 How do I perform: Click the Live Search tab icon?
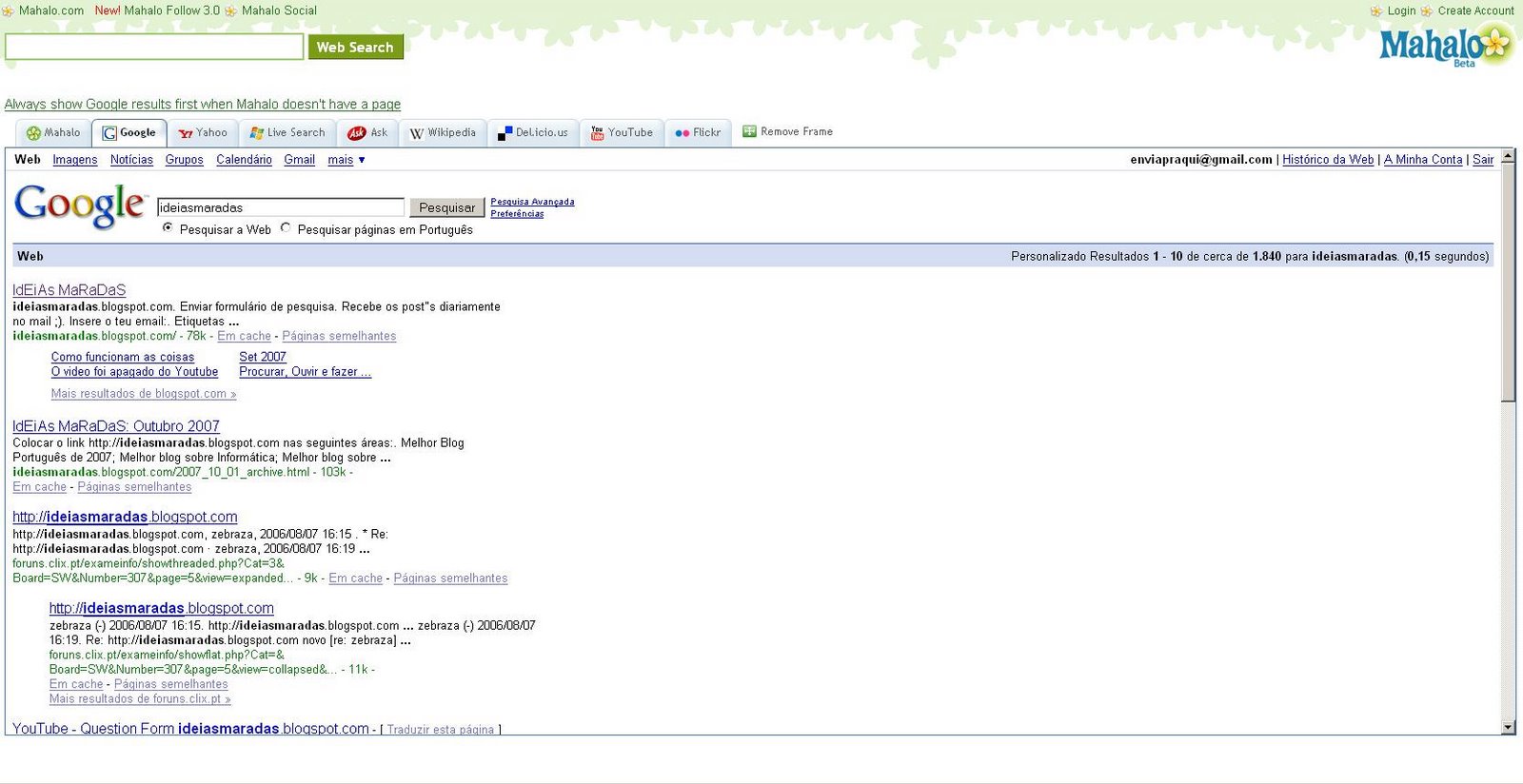[256, 133]
